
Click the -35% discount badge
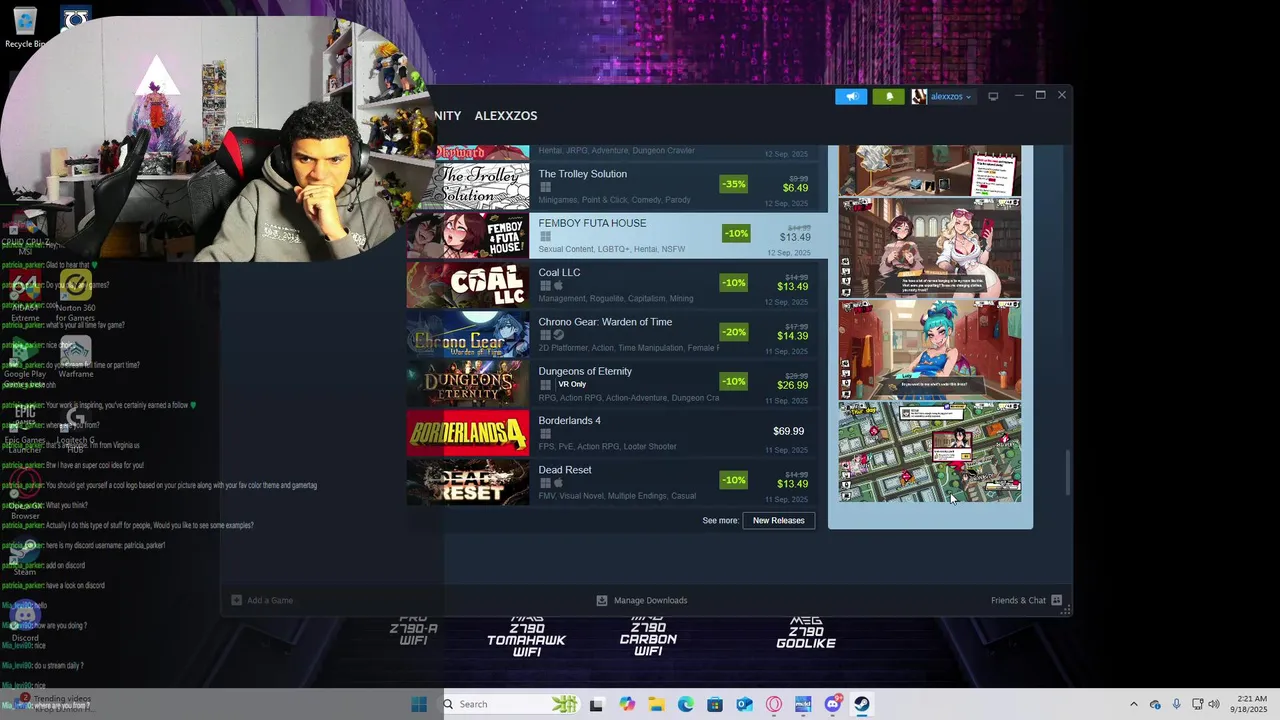(734, 184)
